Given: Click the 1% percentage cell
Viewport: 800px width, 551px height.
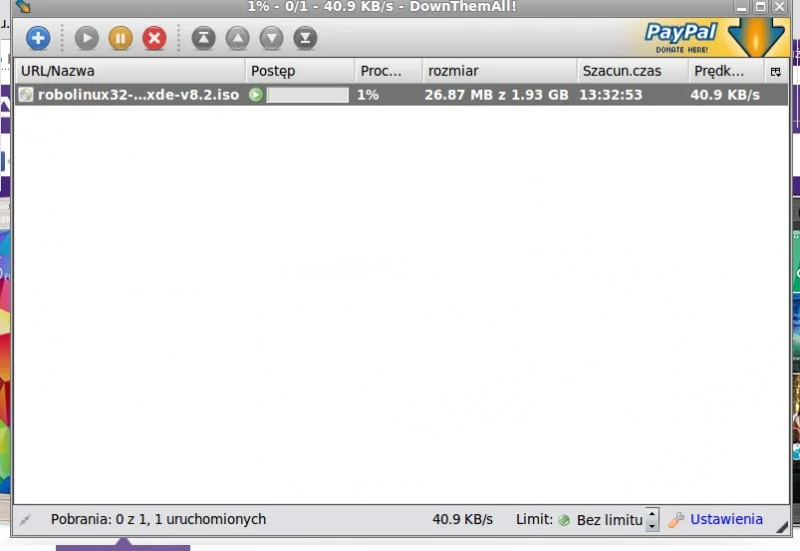Looking at the screenshot, I should 368,95.
